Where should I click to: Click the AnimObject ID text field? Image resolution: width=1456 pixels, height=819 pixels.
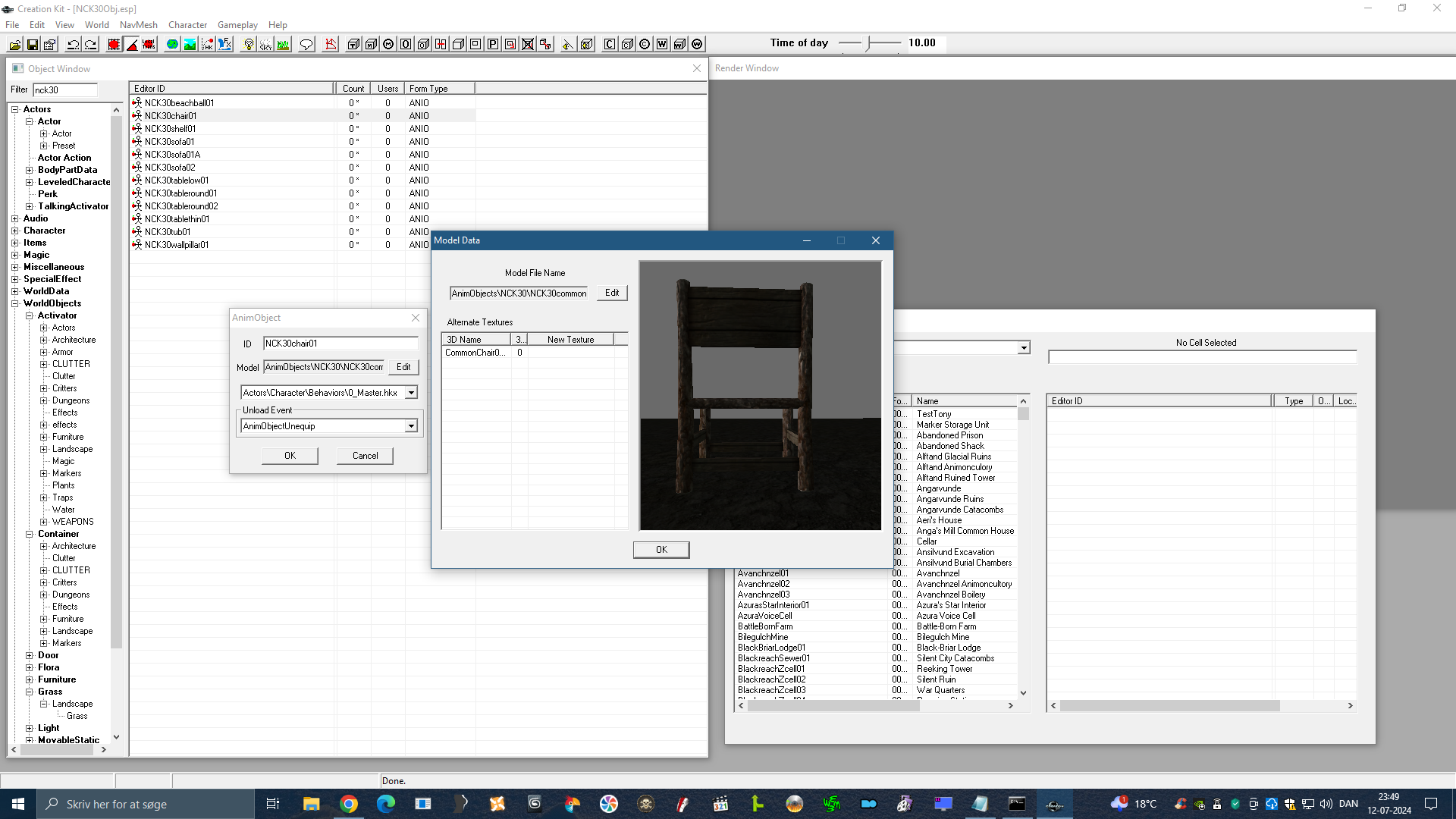[340, 344]
